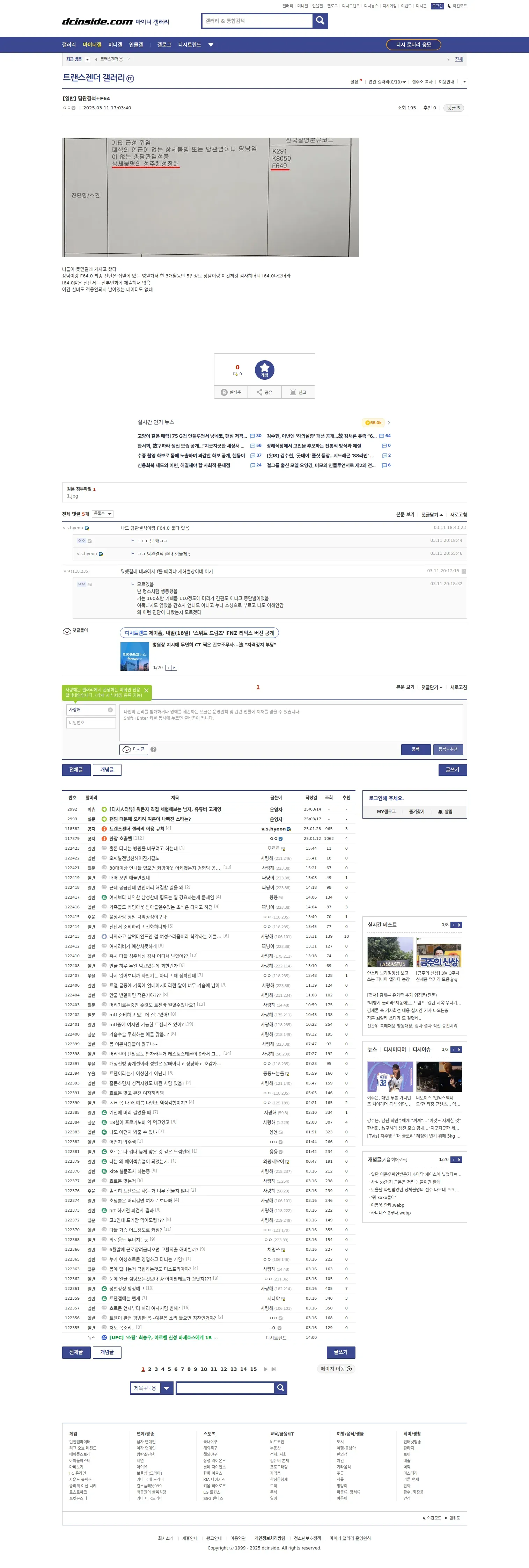The image size is (529, 1568).
Task: Select 인물갤 in the blue nav bar
Action: click(135, 45)
